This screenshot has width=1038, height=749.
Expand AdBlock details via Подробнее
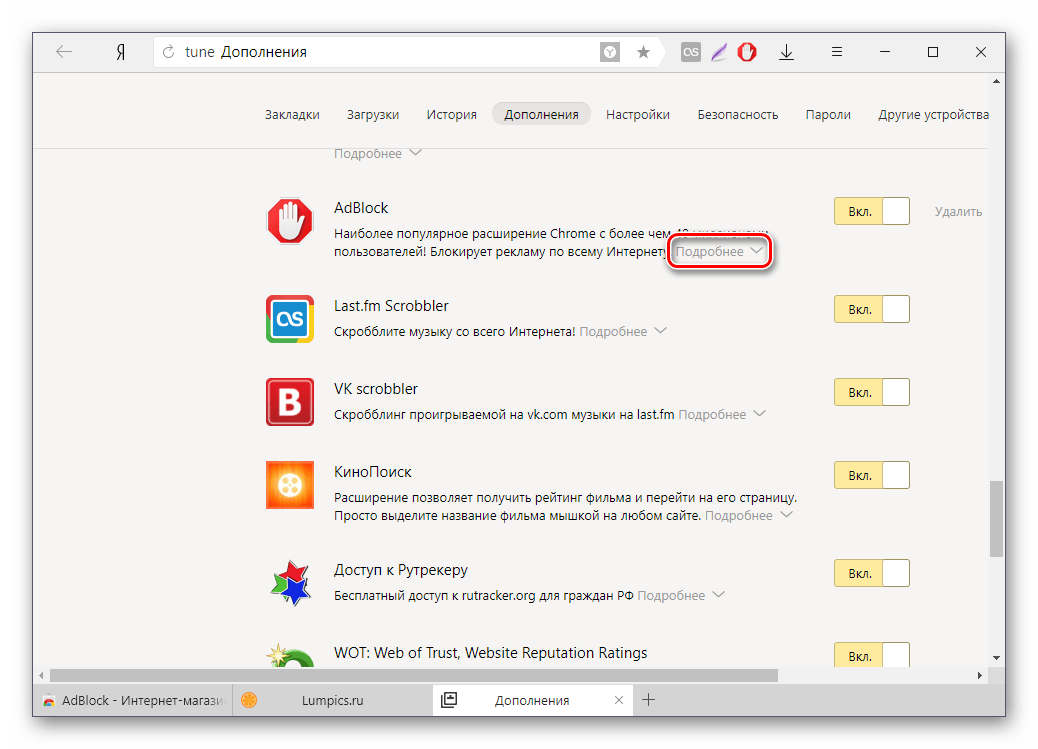719,252
